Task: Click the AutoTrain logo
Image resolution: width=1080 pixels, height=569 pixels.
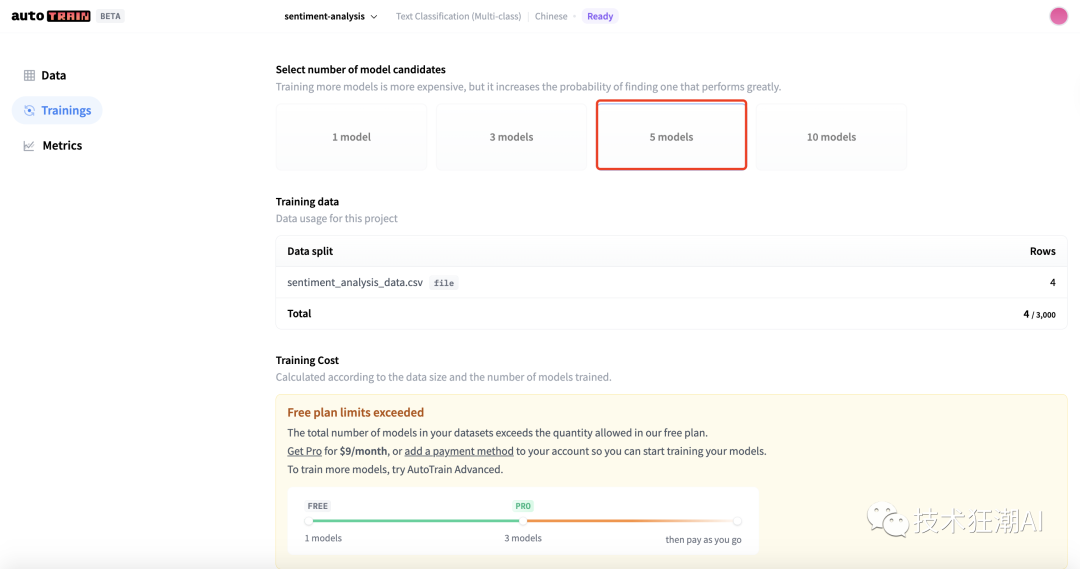Action: pyautogui.click(x=50, y=16)
